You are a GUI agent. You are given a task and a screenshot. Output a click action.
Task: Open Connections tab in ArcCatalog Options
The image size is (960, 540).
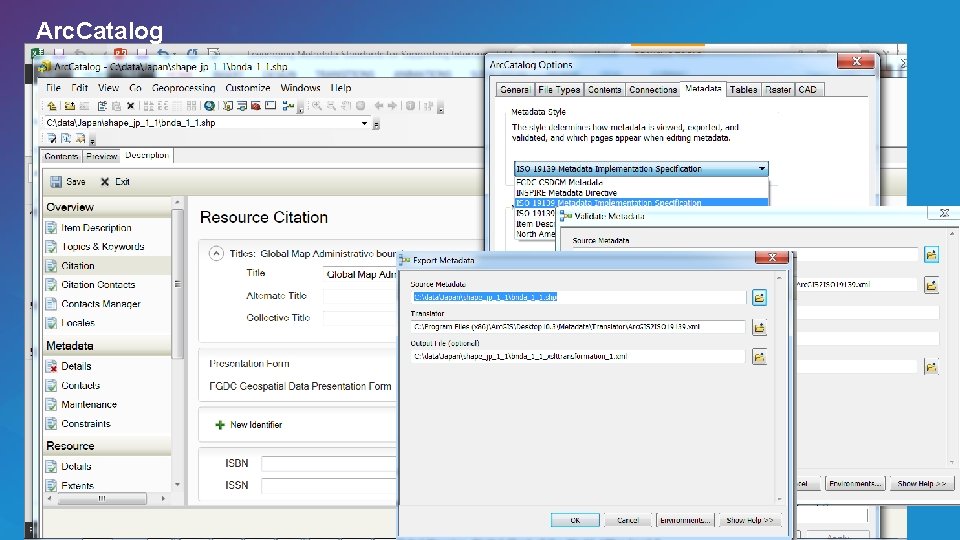[x=653, y=89]
